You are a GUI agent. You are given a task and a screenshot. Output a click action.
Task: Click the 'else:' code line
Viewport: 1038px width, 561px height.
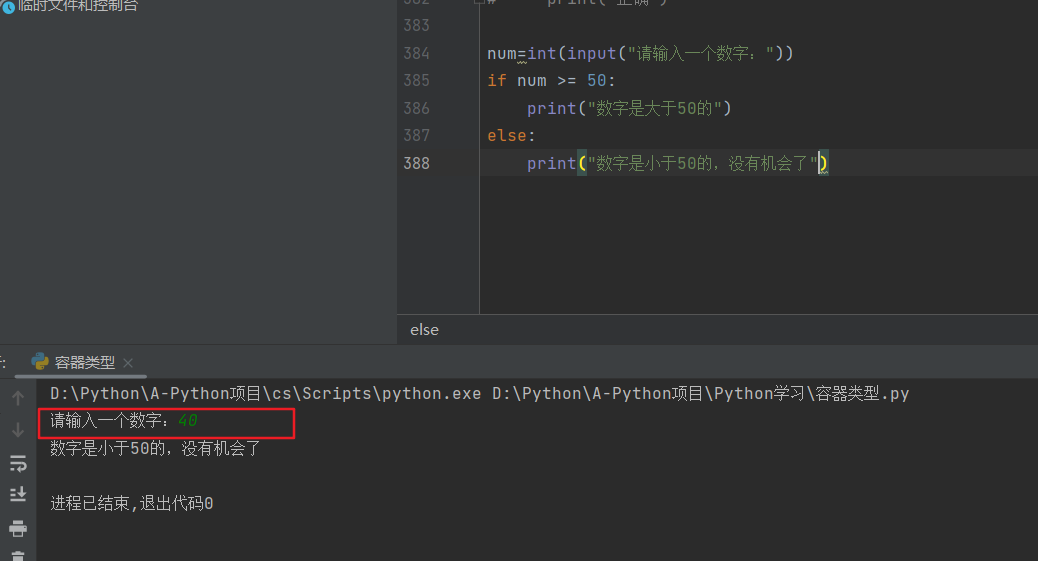[x=511, y=136]
